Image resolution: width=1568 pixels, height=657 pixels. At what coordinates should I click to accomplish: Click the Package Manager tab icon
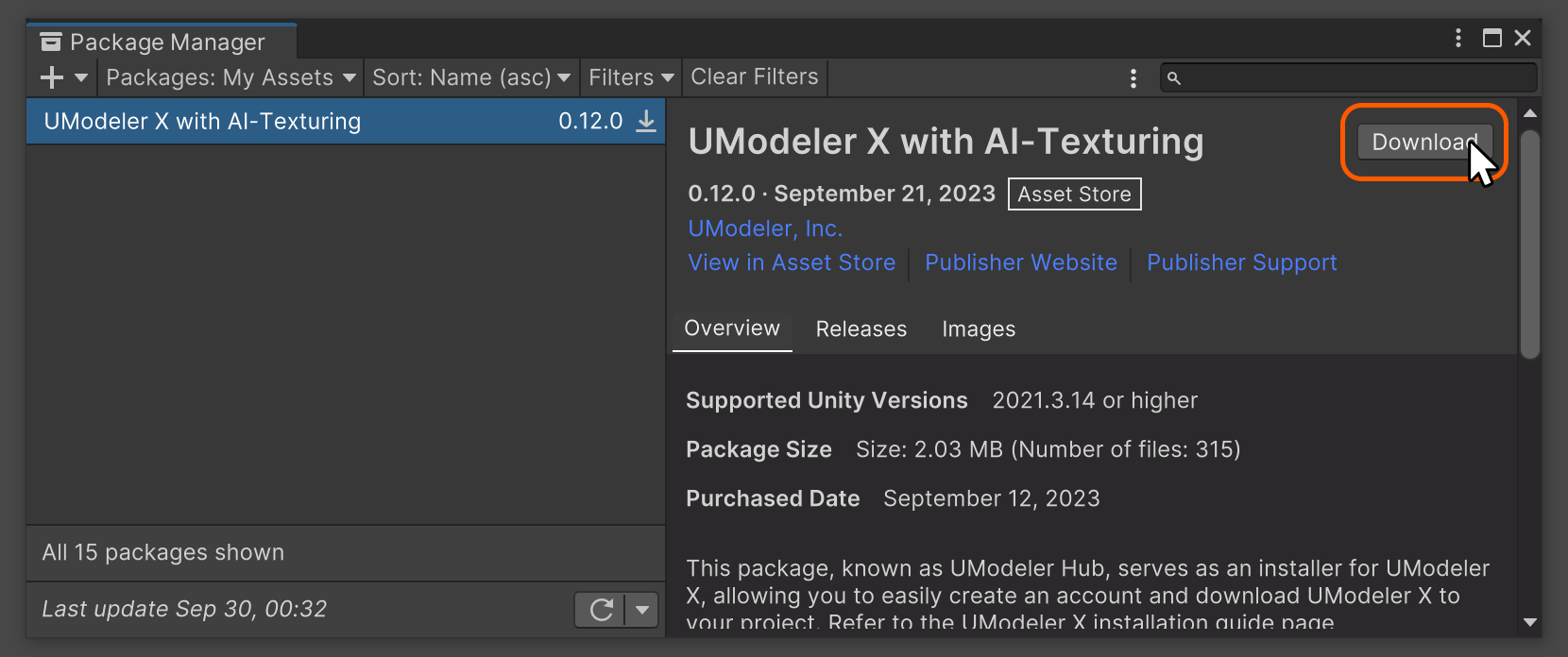coord(51,42)
